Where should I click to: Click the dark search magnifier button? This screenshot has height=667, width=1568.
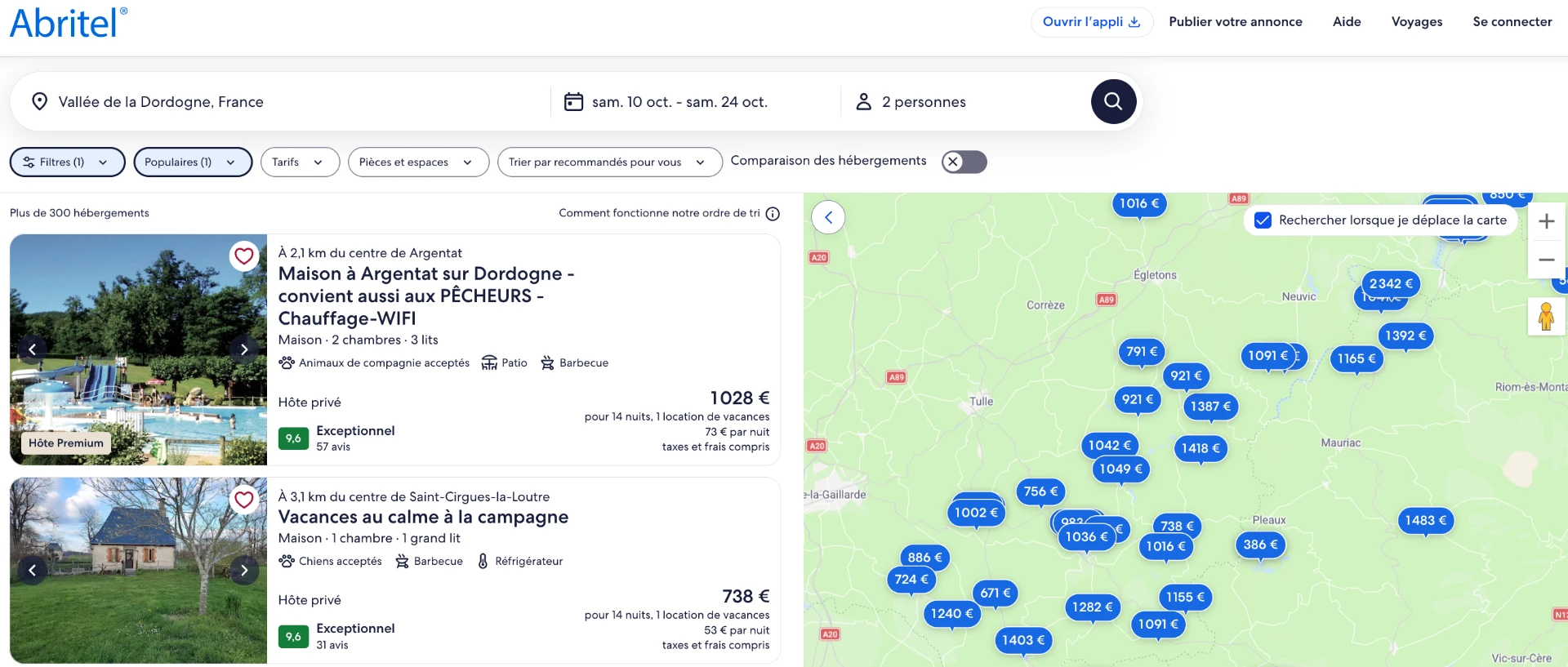pyautogui.click(x=1113, y=101)
